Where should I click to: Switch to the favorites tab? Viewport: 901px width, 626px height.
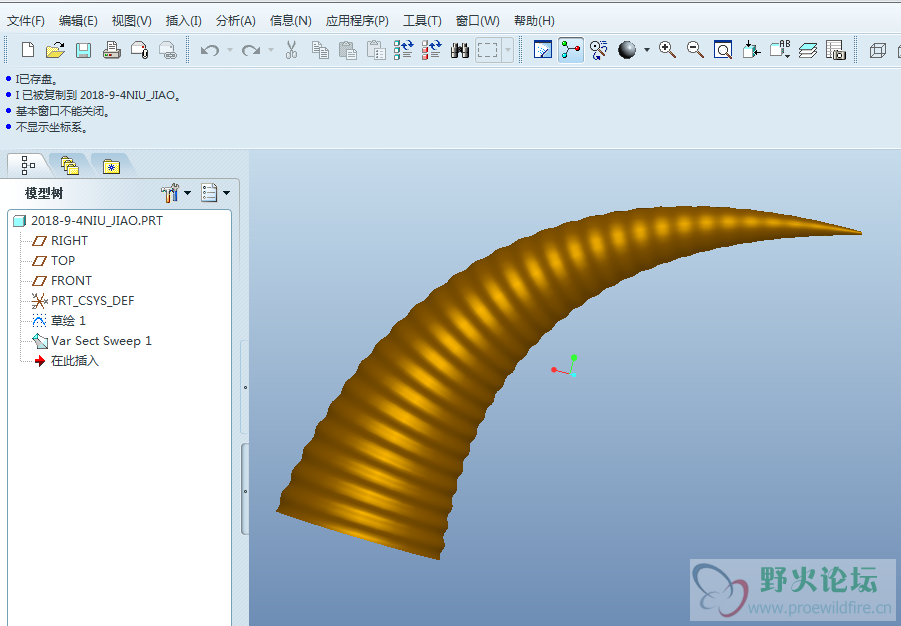111,166
